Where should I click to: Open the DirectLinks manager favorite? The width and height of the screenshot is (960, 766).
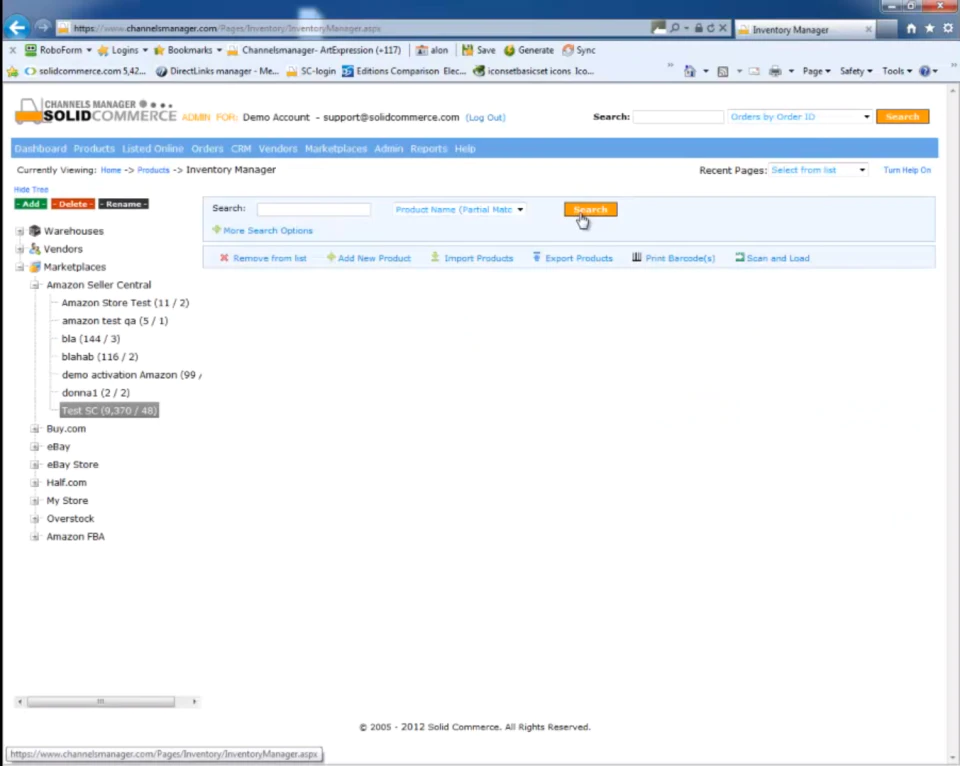(217, 71)
